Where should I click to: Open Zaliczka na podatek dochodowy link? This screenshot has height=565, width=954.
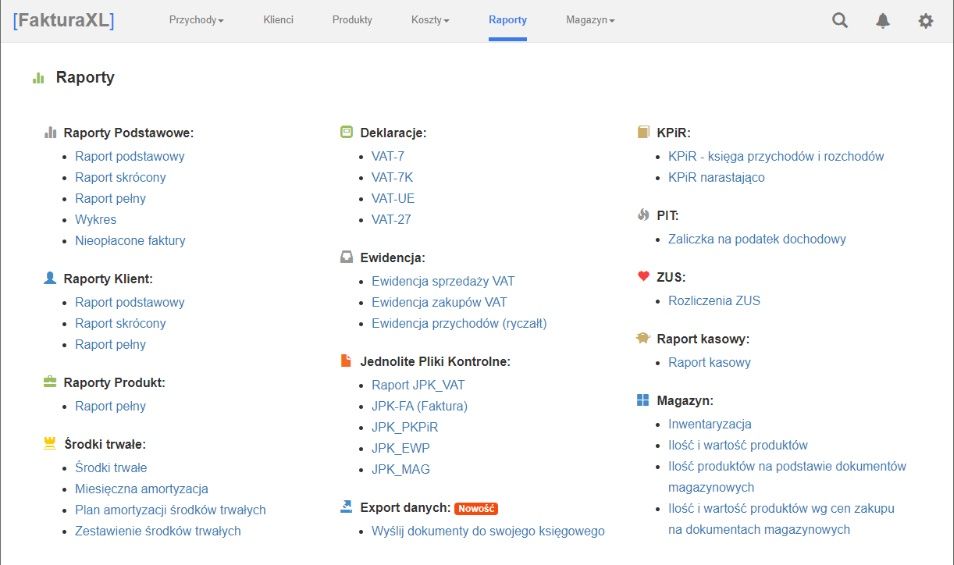tap(757, 239)
